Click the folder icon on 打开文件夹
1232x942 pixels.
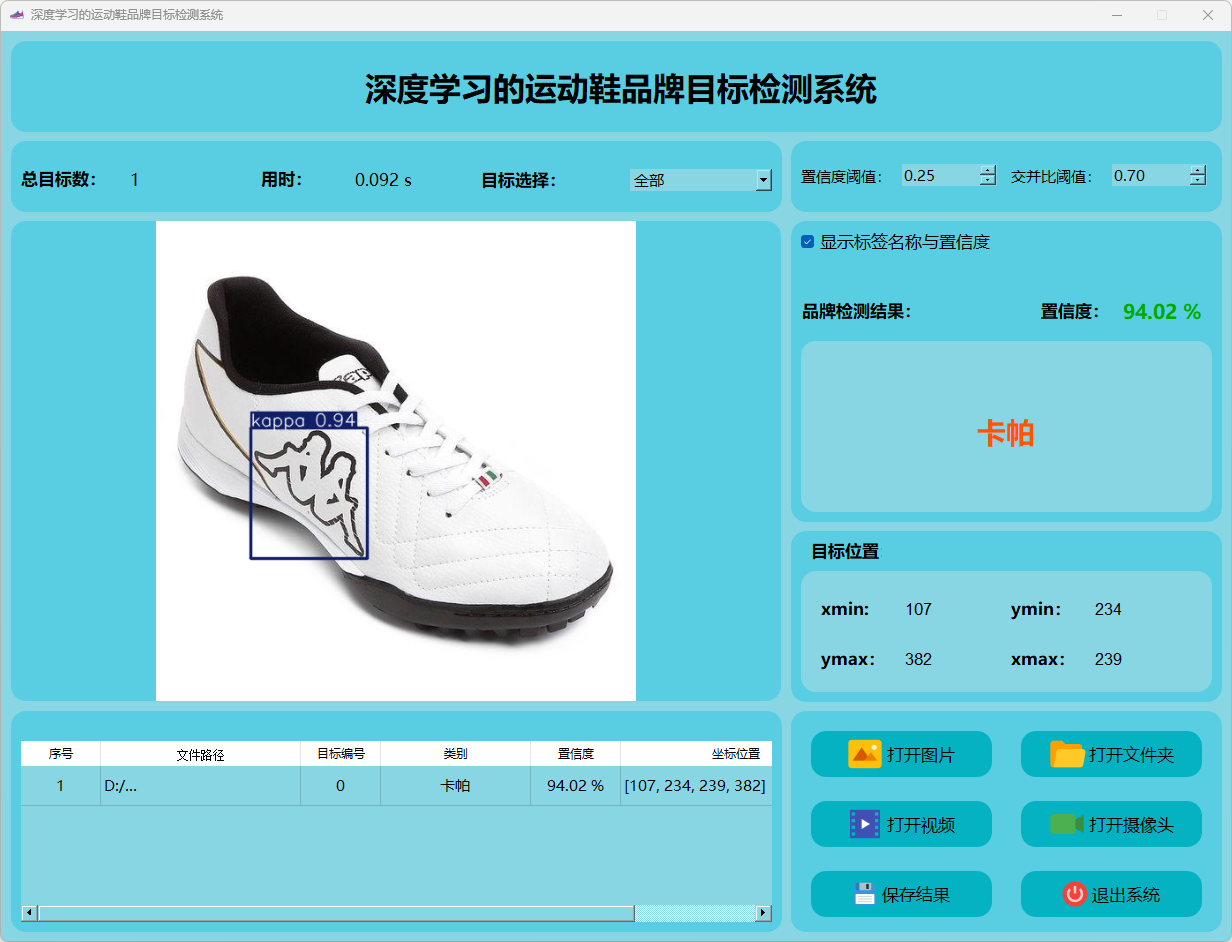click(1067, 754)
